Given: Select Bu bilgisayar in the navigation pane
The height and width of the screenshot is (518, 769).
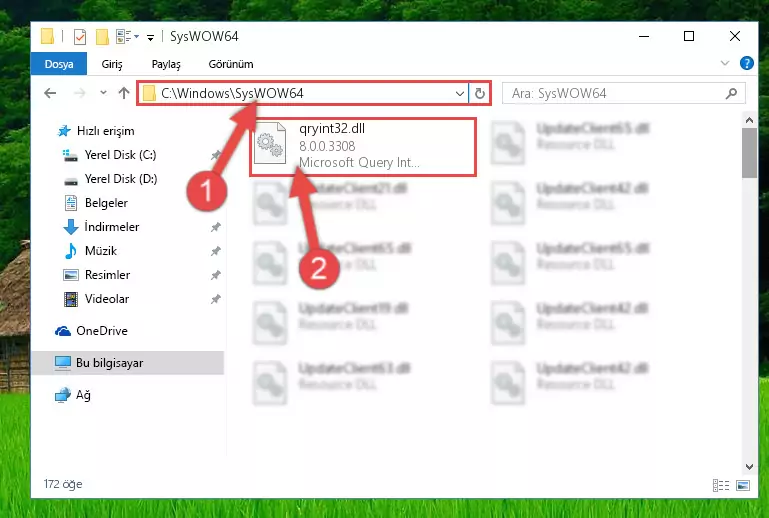Looking at the screenshot, I should coord(128,363).
